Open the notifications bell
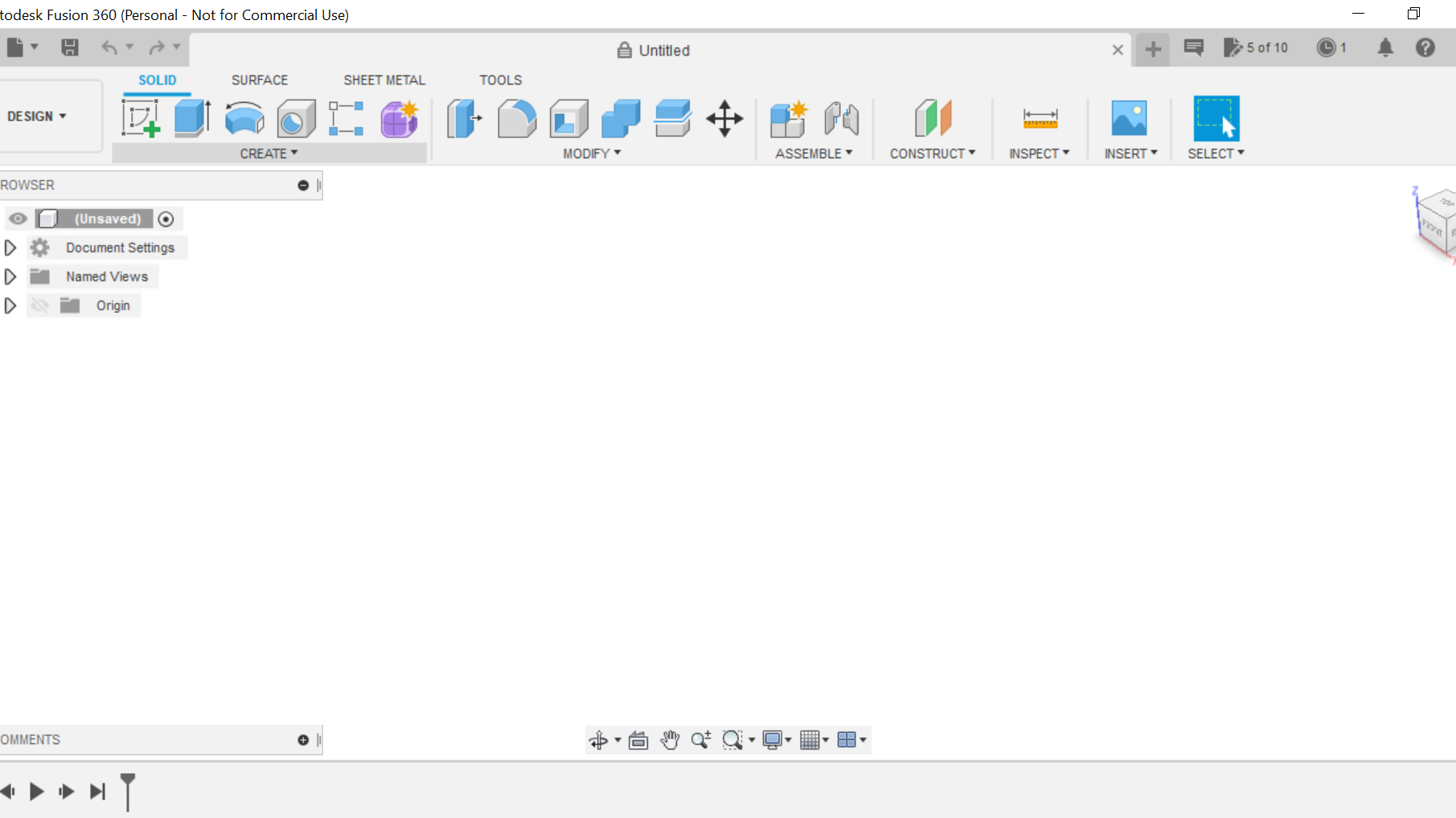The width and height of the screenshot is (1456, 818). click(x=1387, y=47)
